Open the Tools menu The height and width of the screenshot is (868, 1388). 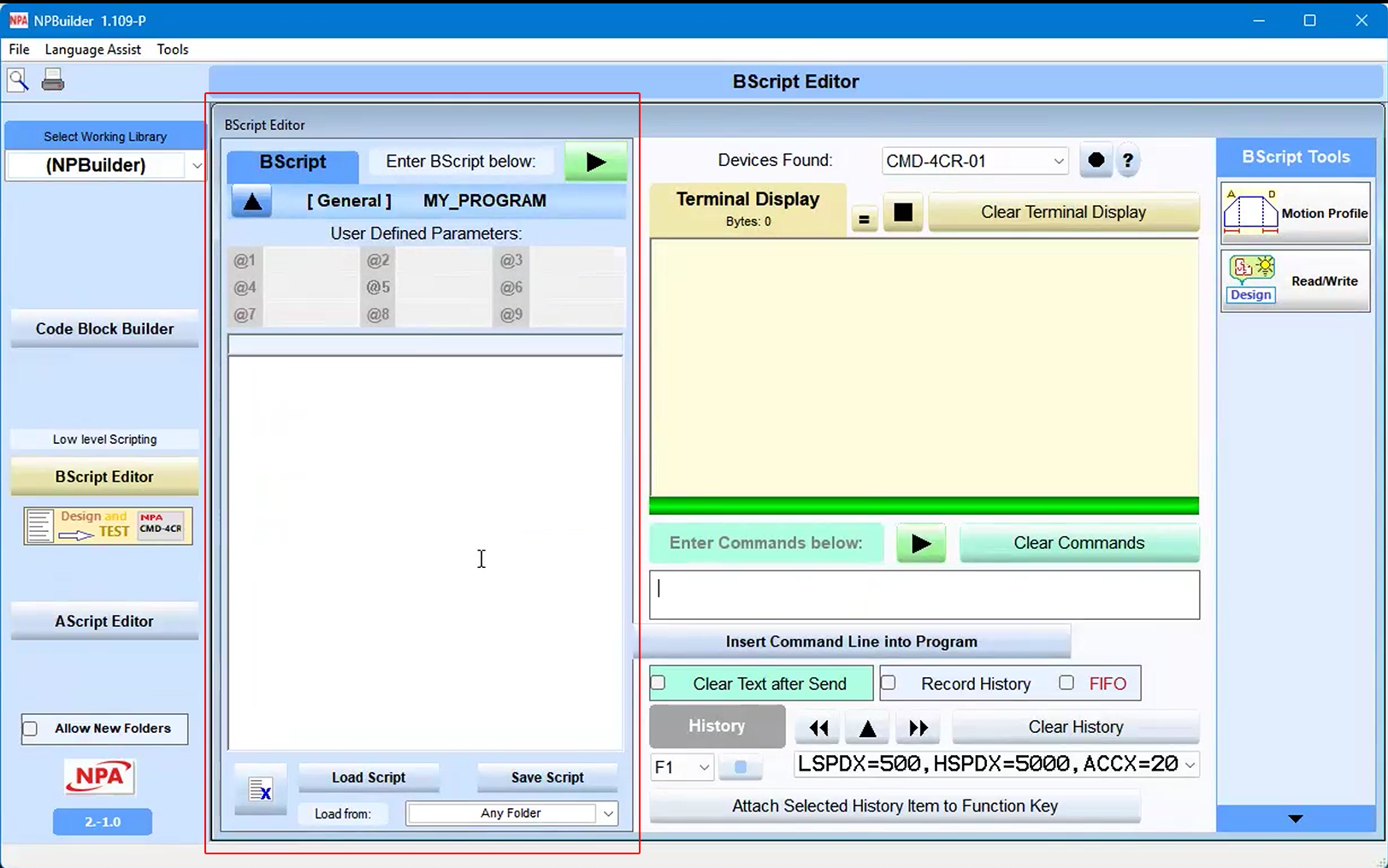point(173,50)
